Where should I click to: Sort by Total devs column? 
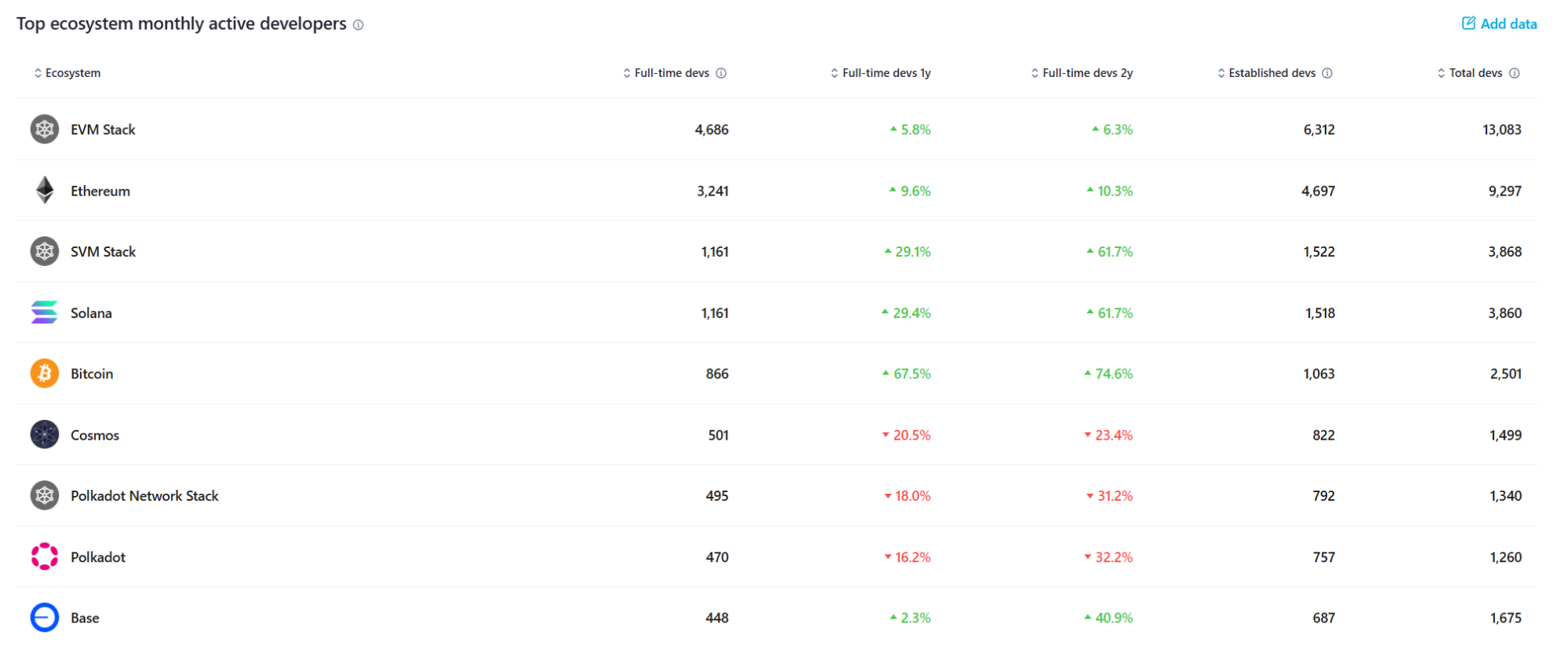coord(1470,73)
